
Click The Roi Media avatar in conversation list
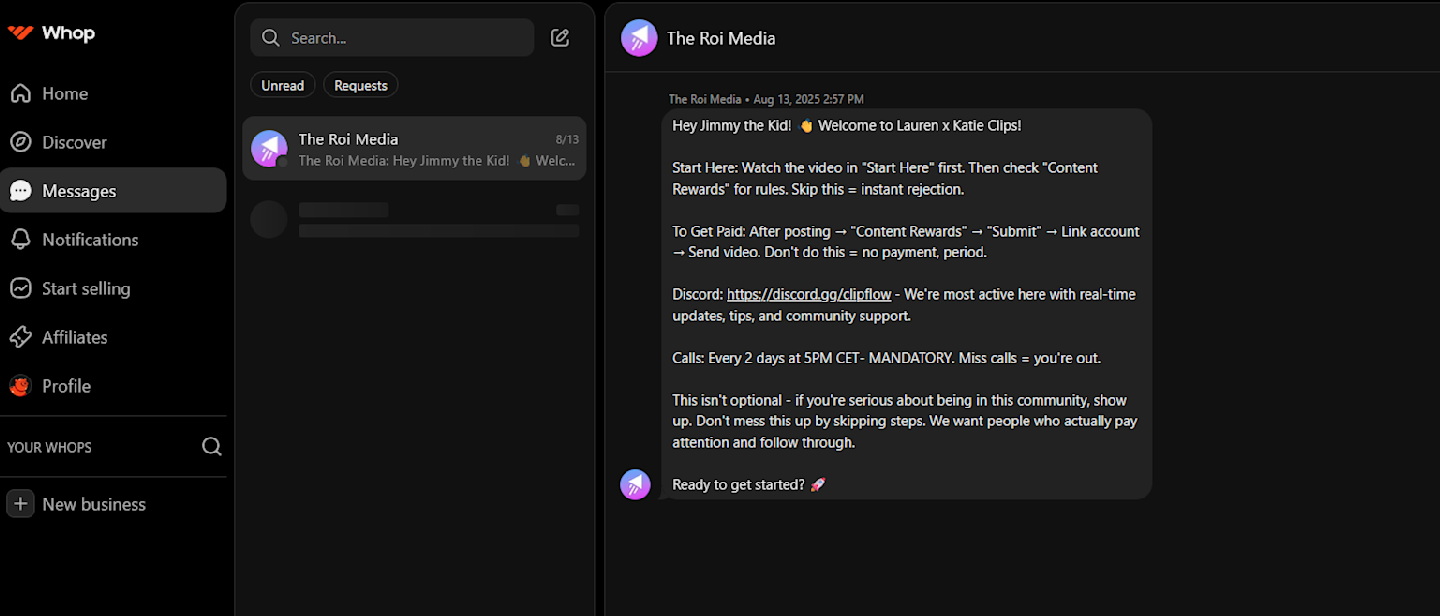[269, 149]
